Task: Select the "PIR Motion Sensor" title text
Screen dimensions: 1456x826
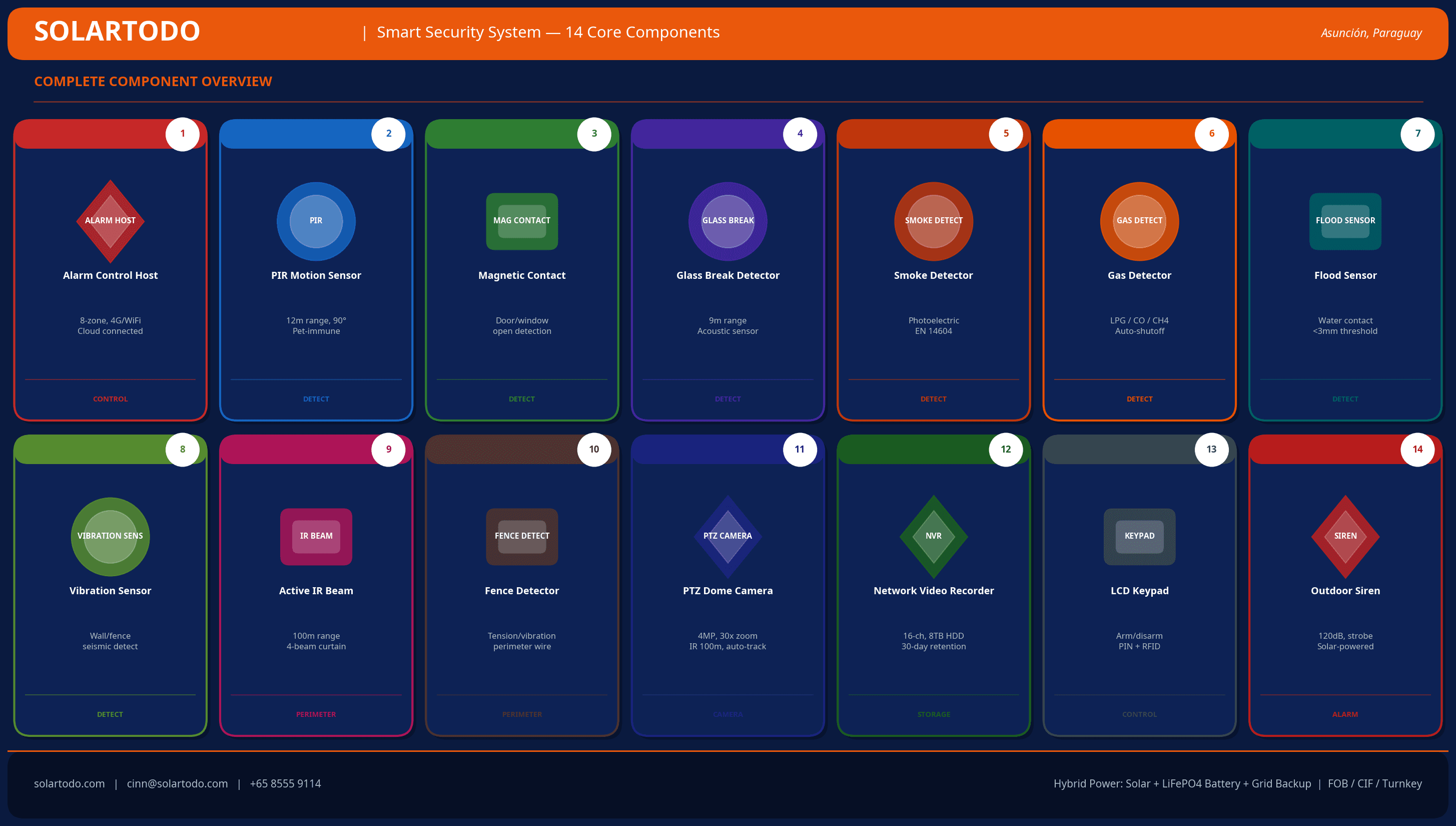Action: tap(316, 276)
